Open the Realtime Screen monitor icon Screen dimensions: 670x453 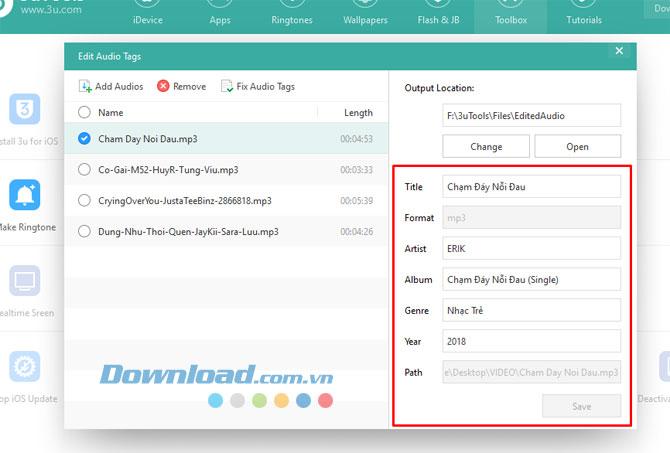click(x=24, y=281)
